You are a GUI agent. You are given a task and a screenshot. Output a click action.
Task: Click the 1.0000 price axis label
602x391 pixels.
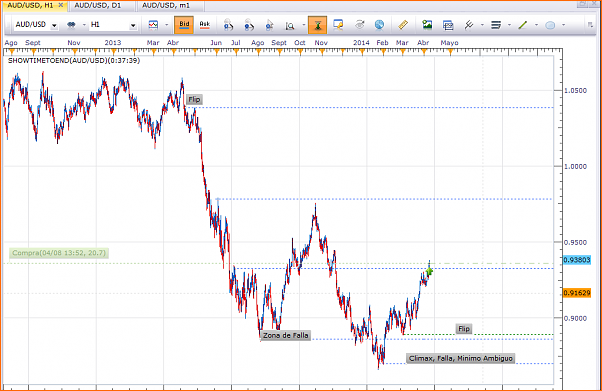[575, 166]
